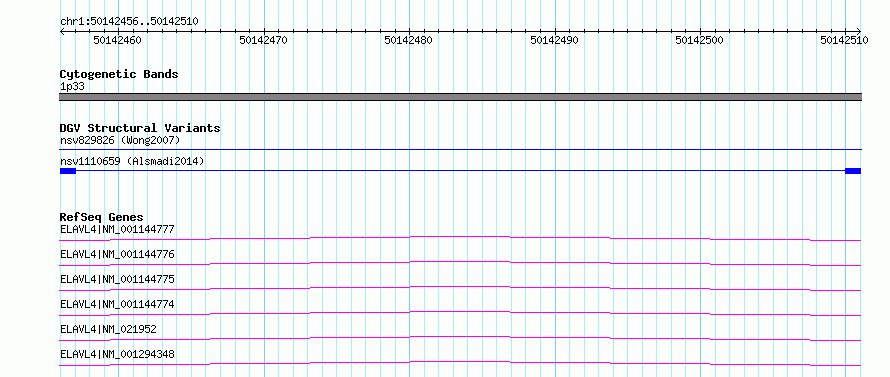Open transcript ELAVL4|NM_001144776
This screenshot has width=890, height=377.
[x=117, y=254]
